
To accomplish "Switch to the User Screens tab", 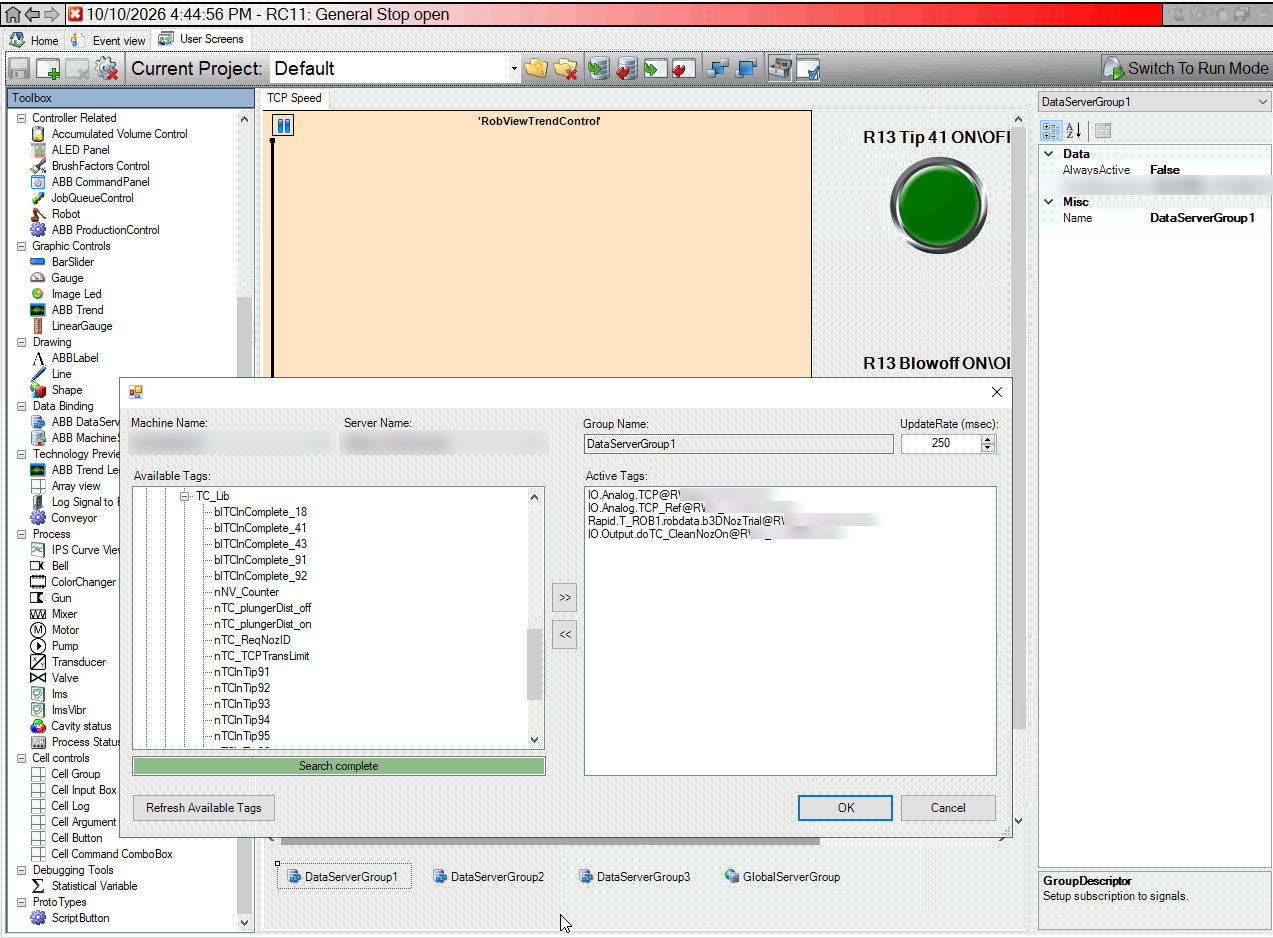I will (202, 39).
